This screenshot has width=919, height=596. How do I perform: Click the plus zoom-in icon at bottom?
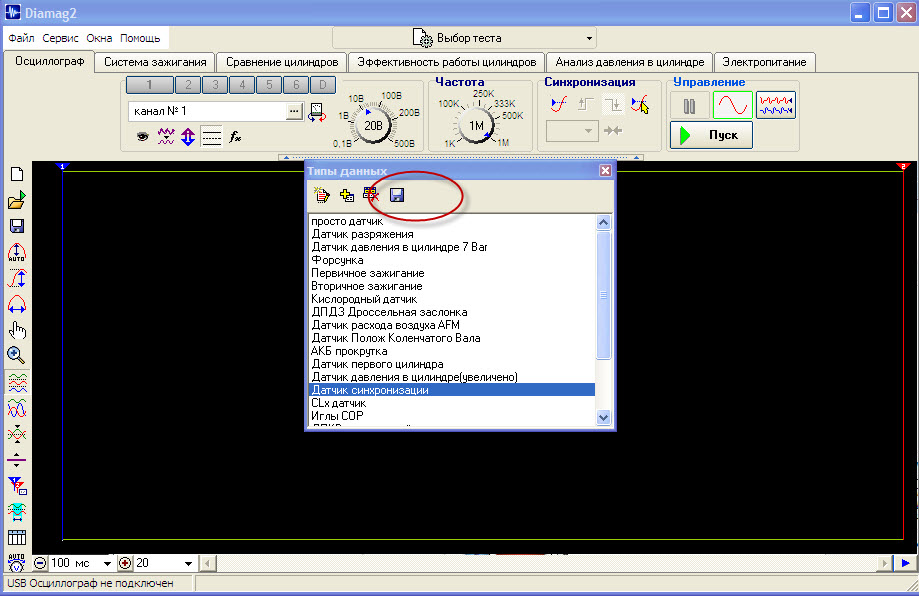[125, 563]
